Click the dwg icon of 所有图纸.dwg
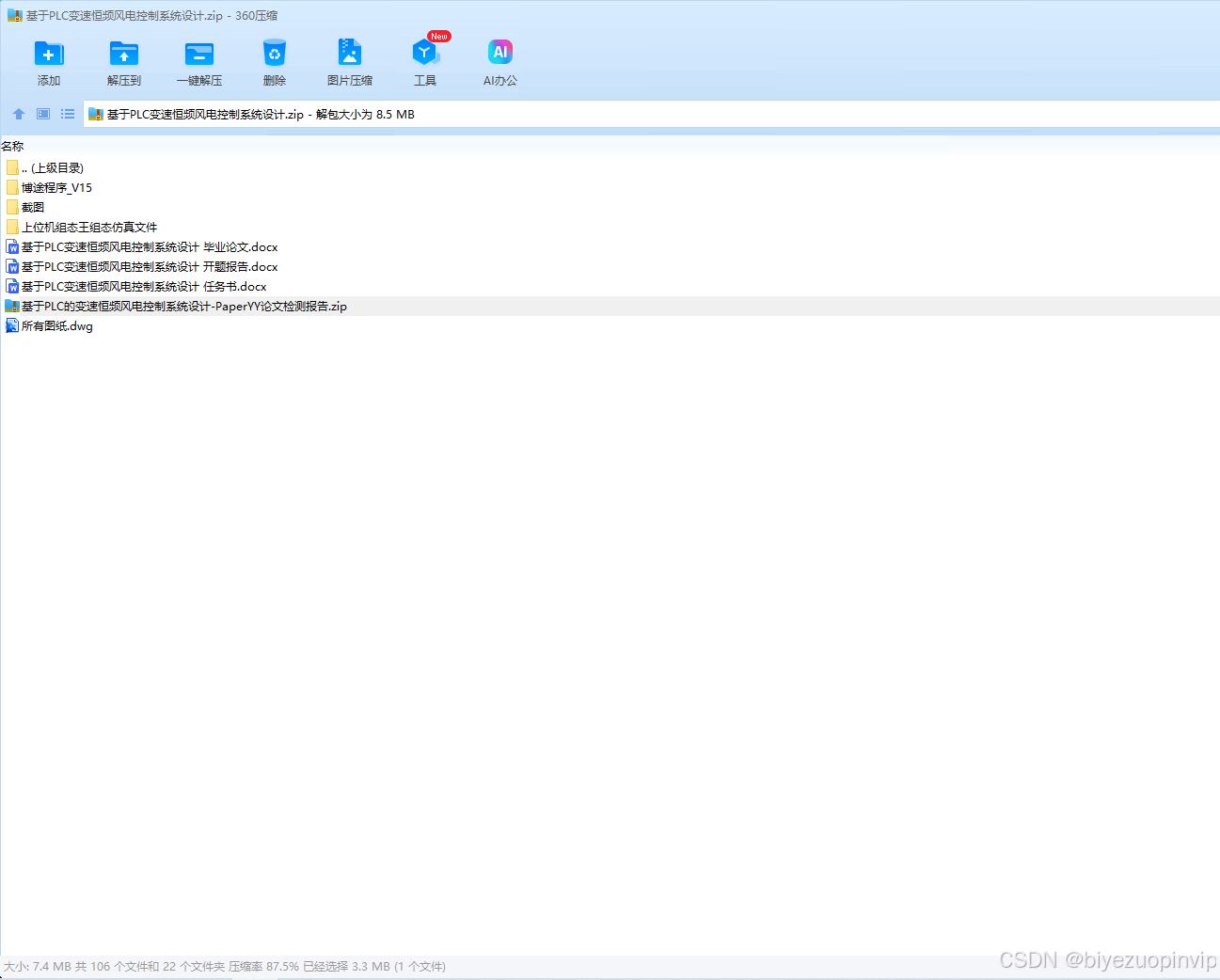The image size is (1220, 980). coord(12,325)
